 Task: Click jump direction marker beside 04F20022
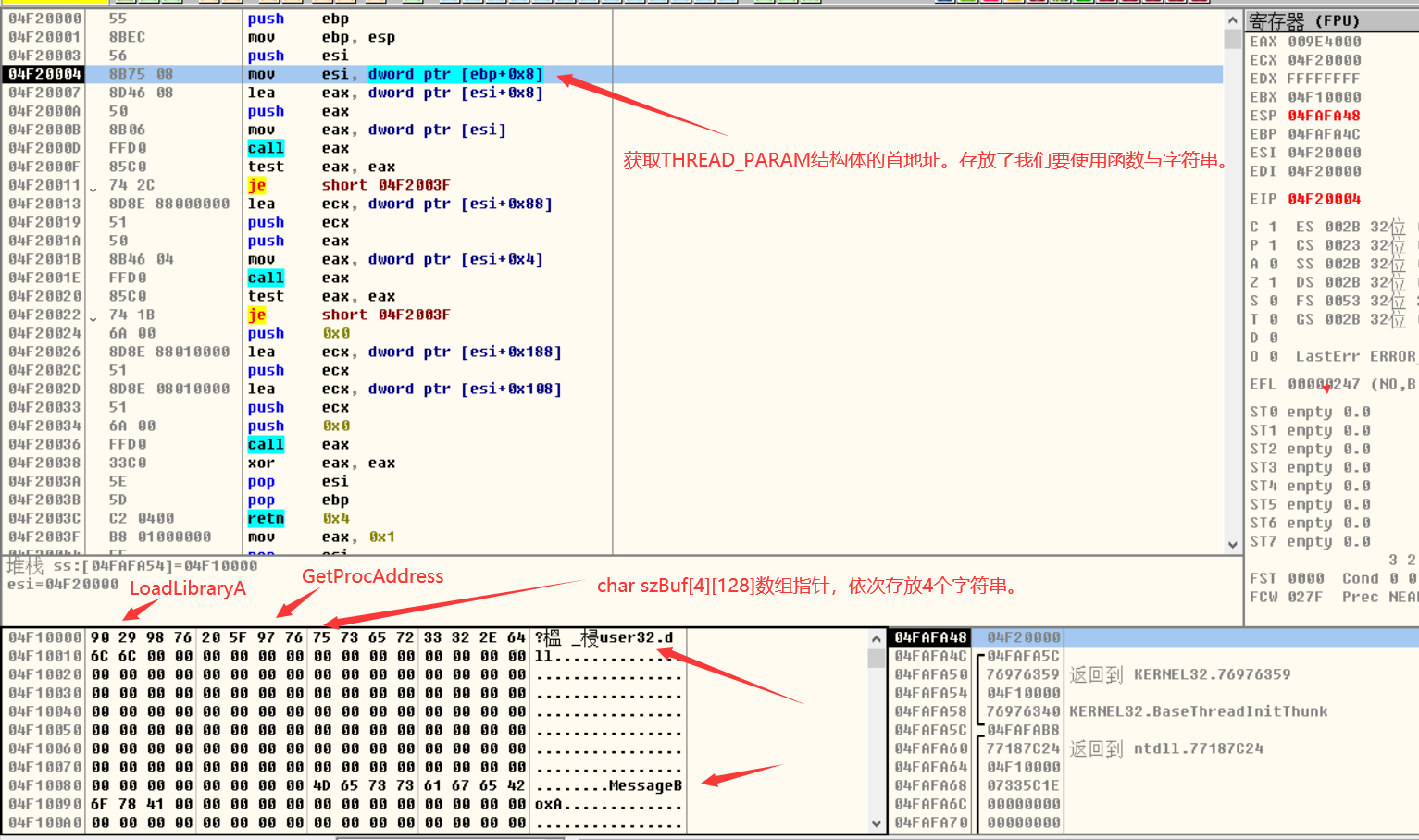93,317
